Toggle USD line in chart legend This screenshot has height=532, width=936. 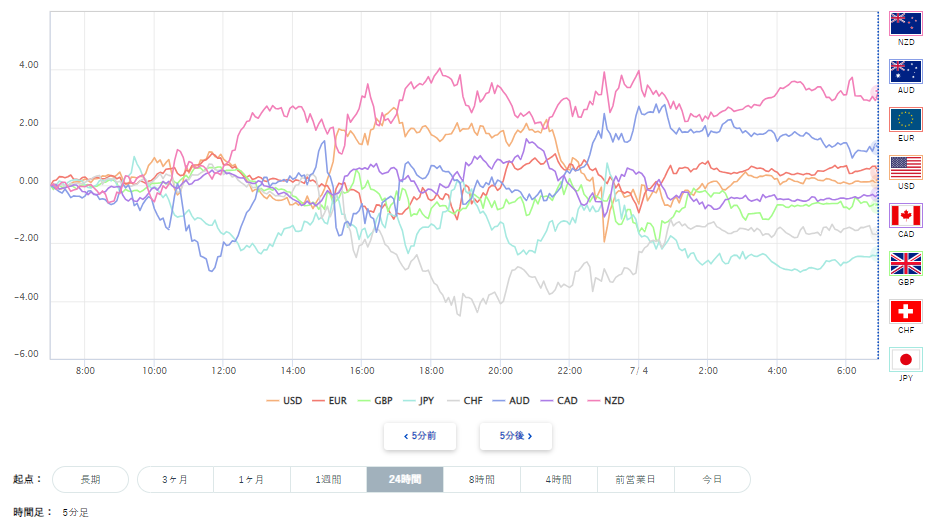[x=284, y=401]
